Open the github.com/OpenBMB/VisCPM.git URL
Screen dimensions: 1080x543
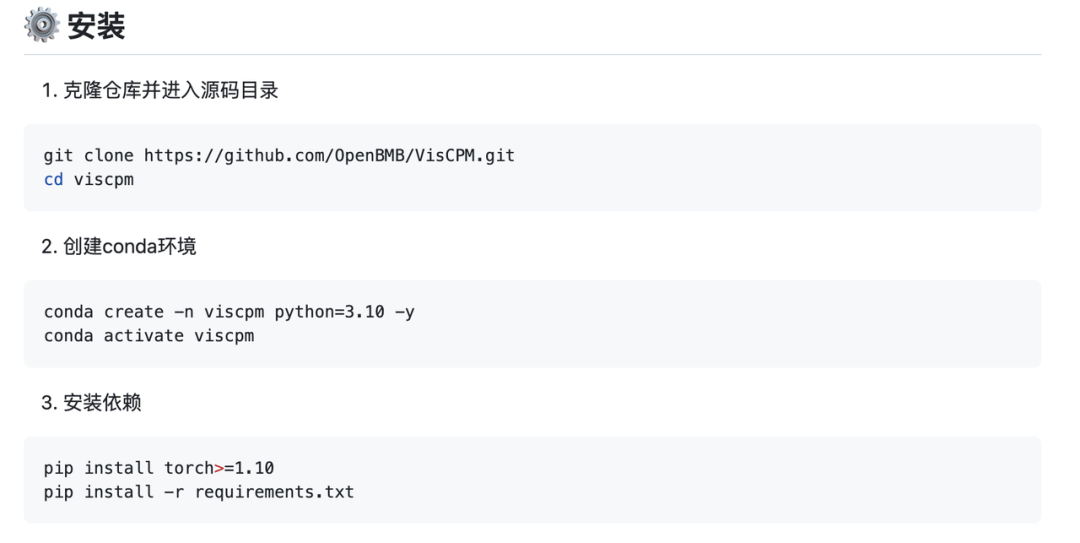[329, 155]
